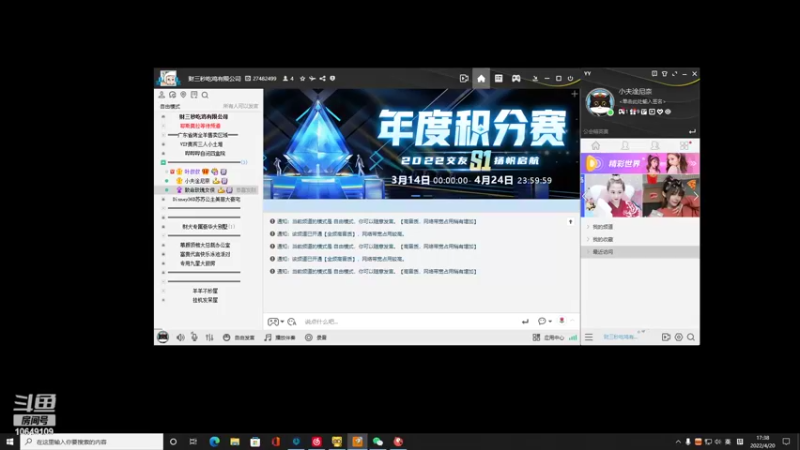
Task: Open the 应用中心 app center
Action: 548,337
